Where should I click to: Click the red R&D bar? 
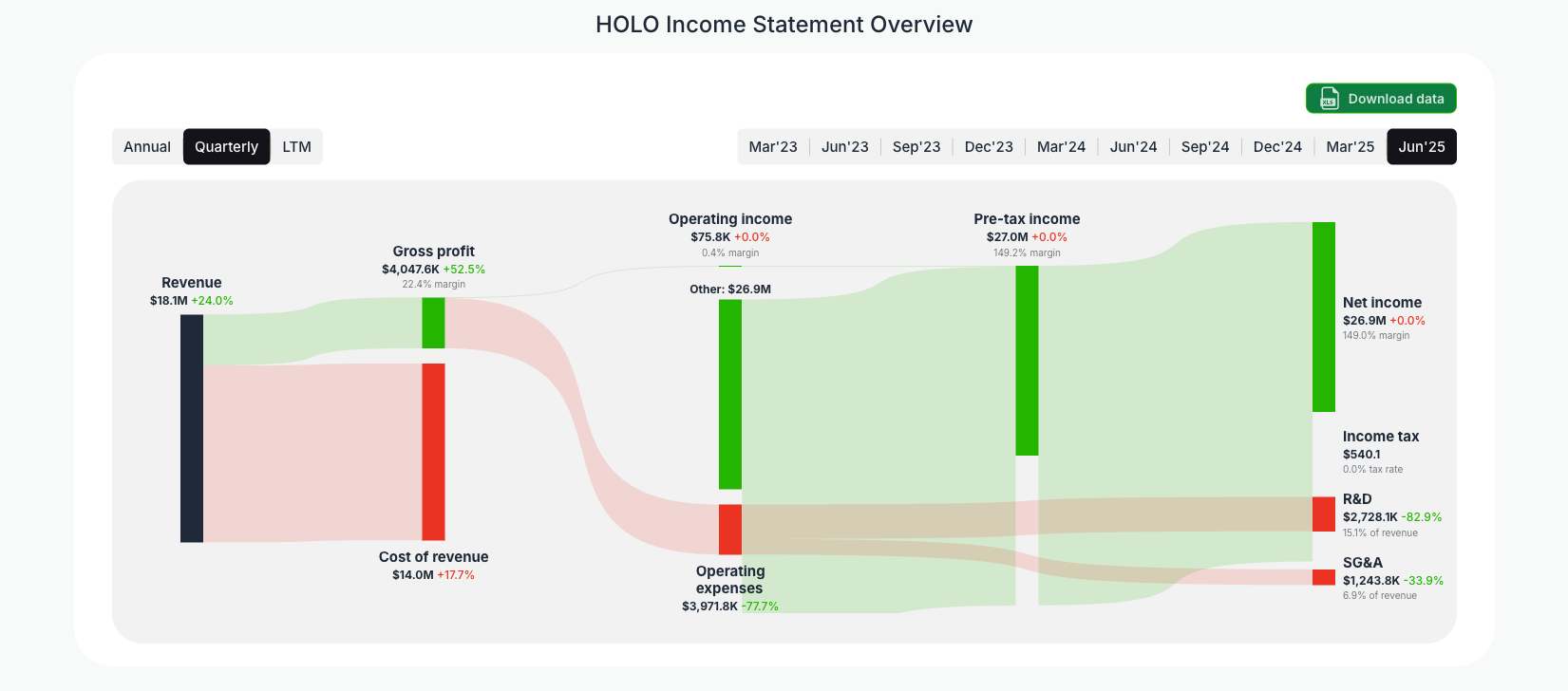pos(1324,514)
